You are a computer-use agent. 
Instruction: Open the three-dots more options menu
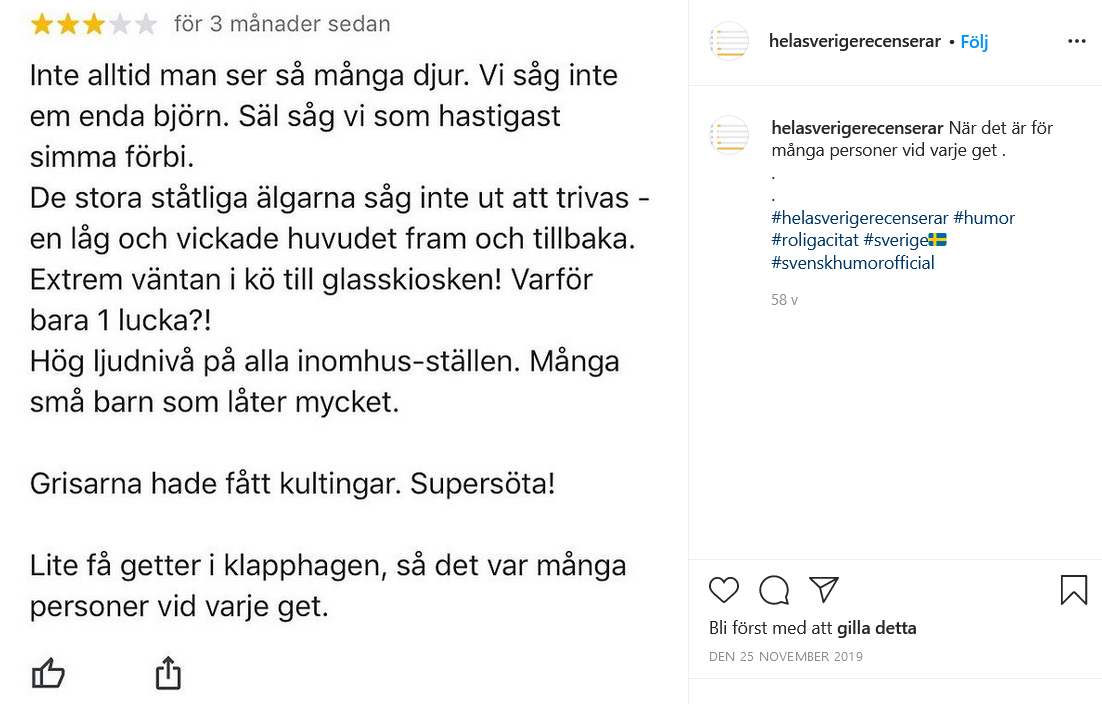click(x=1077, y=41)
